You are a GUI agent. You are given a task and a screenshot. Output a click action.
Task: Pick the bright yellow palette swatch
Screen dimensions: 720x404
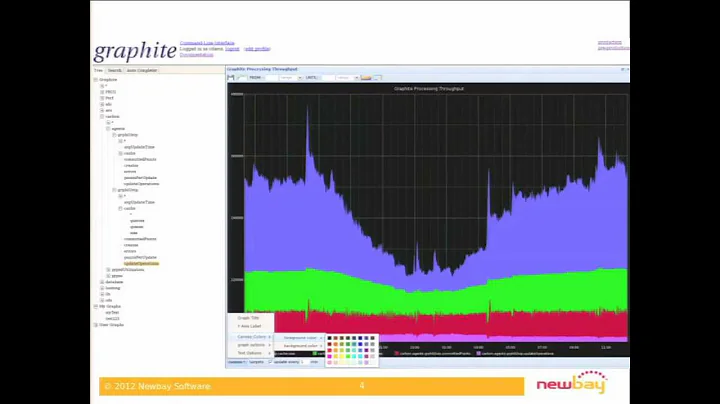pos(342,356)
